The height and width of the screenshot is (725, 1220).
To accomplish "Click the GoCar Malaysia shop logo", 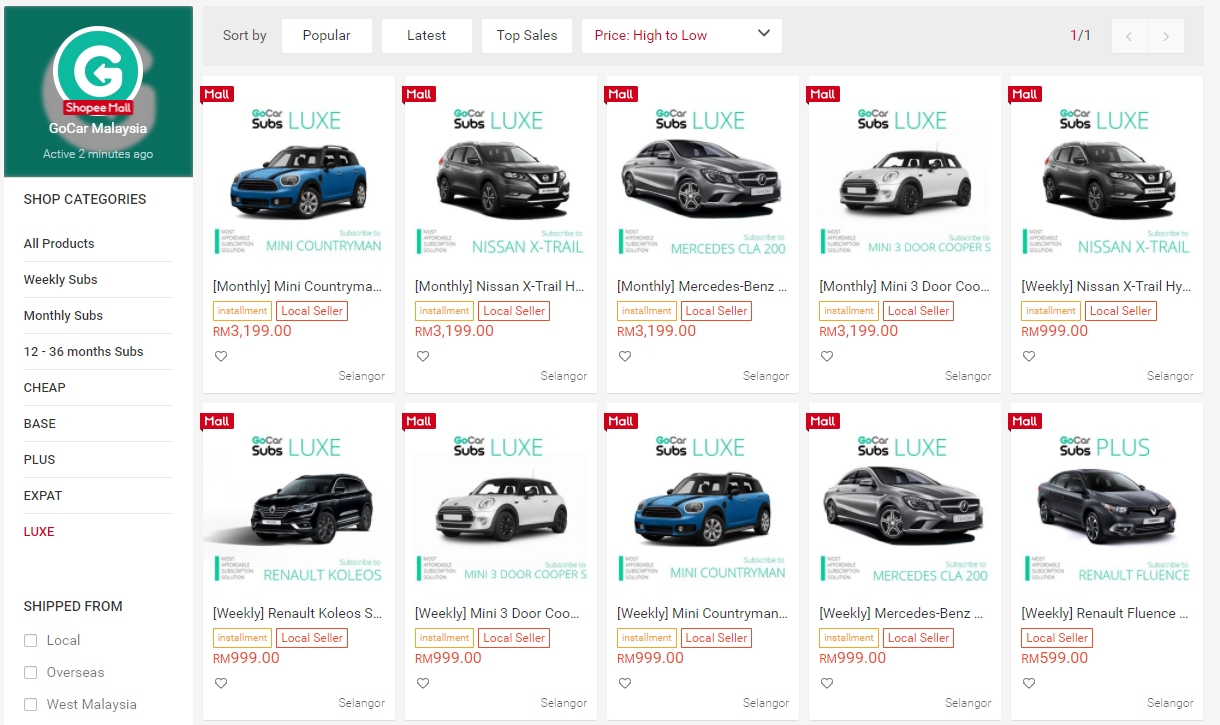I will point(98,72).
